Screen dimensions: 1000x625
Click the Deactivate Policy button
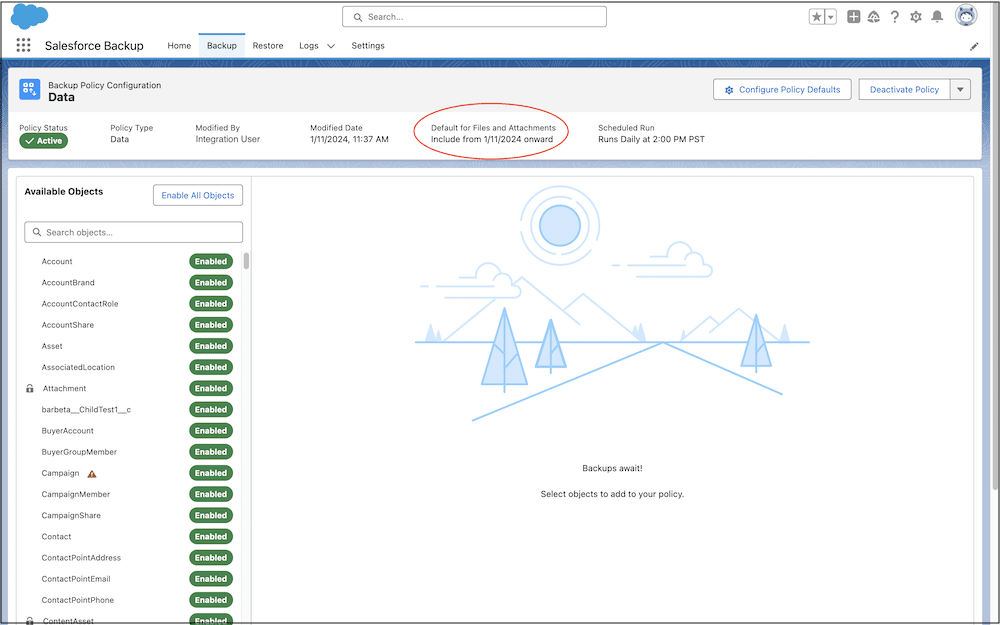[x=904, y=90]
